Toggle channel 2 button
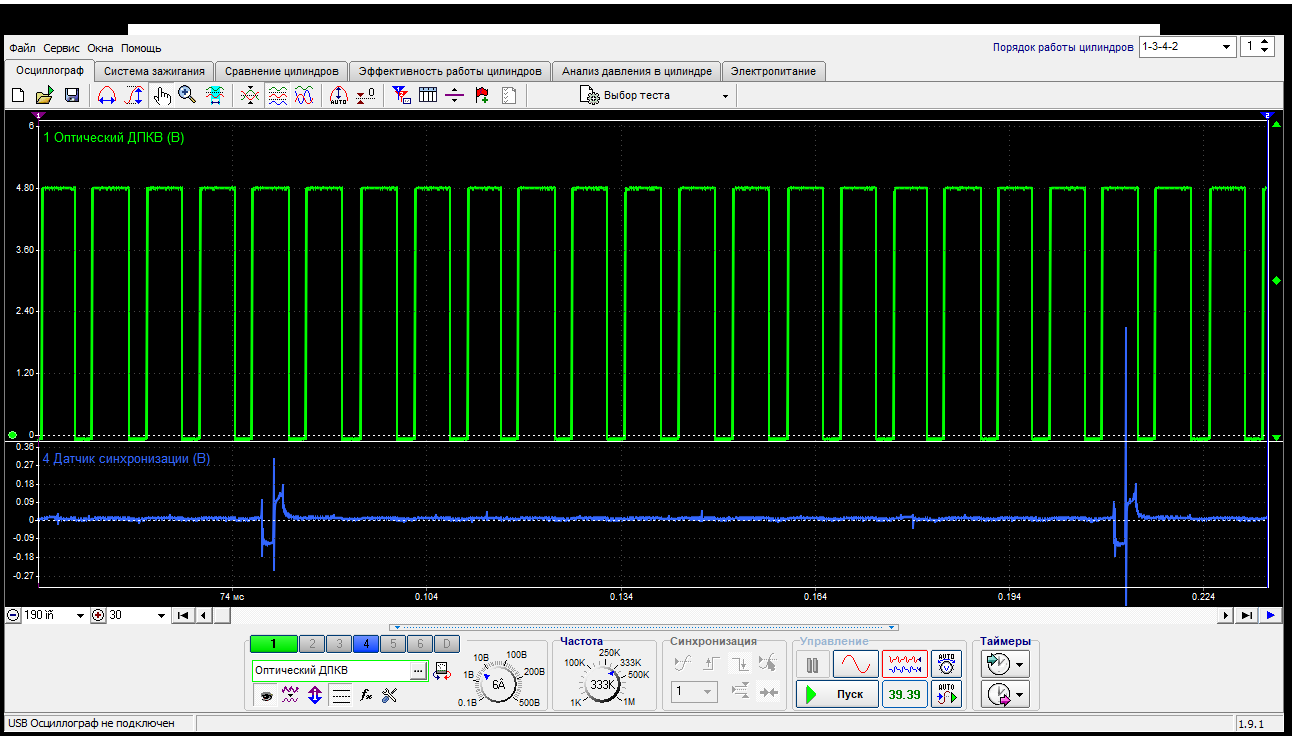 (312, 644)
